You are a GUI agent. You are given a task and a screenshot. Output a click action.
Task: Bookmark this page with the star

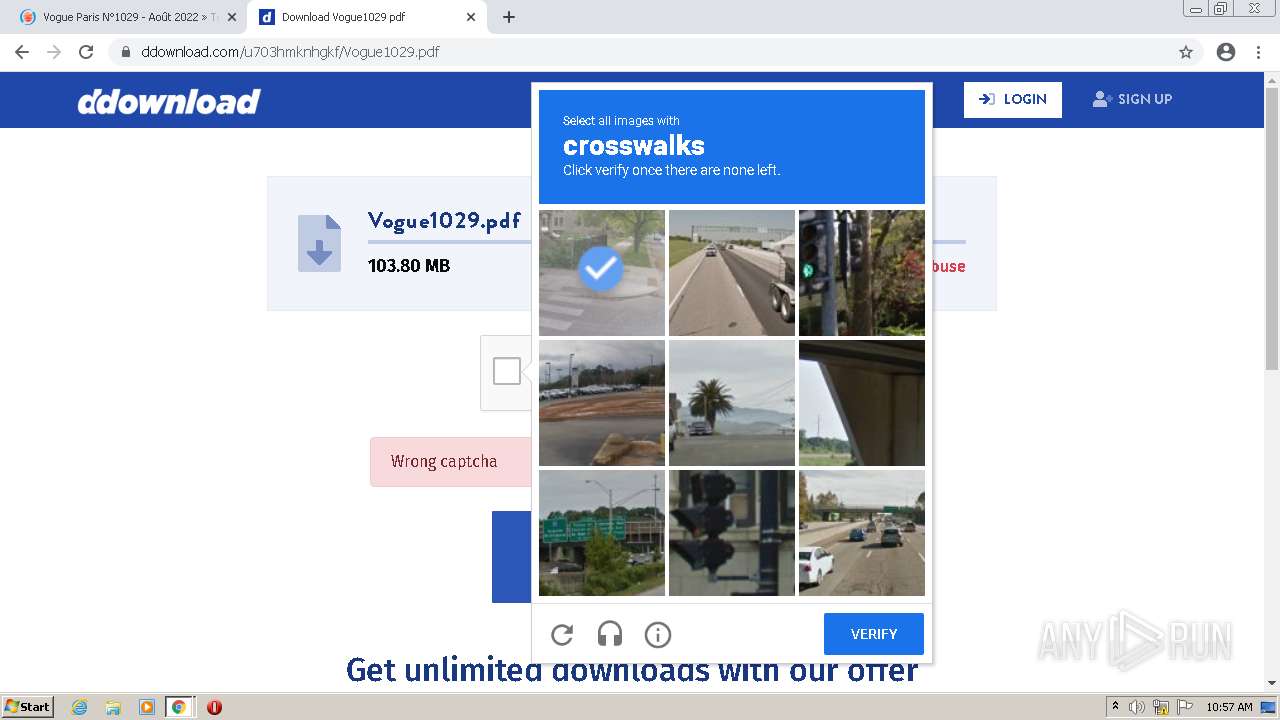click(x=1186, y=52)
